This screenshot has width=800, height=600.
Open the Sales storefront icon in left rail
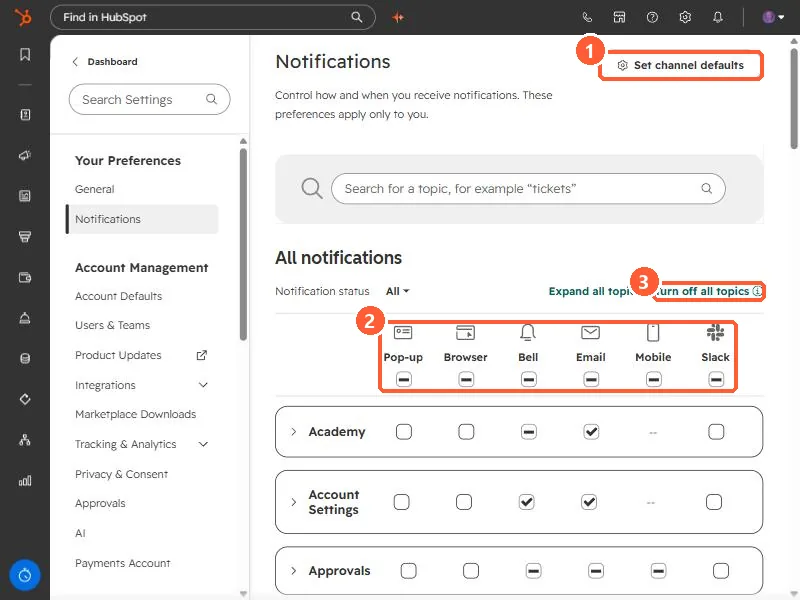point(24,236)
